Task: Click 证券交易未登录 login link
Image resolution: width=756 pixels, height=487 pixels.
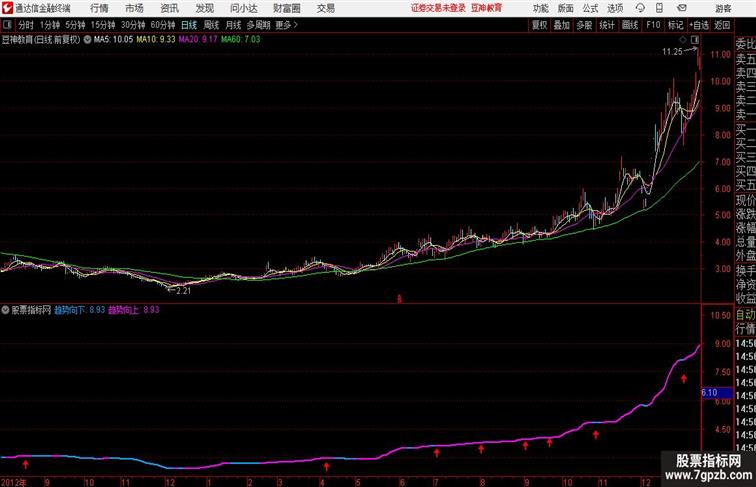Action: [438, 8]
